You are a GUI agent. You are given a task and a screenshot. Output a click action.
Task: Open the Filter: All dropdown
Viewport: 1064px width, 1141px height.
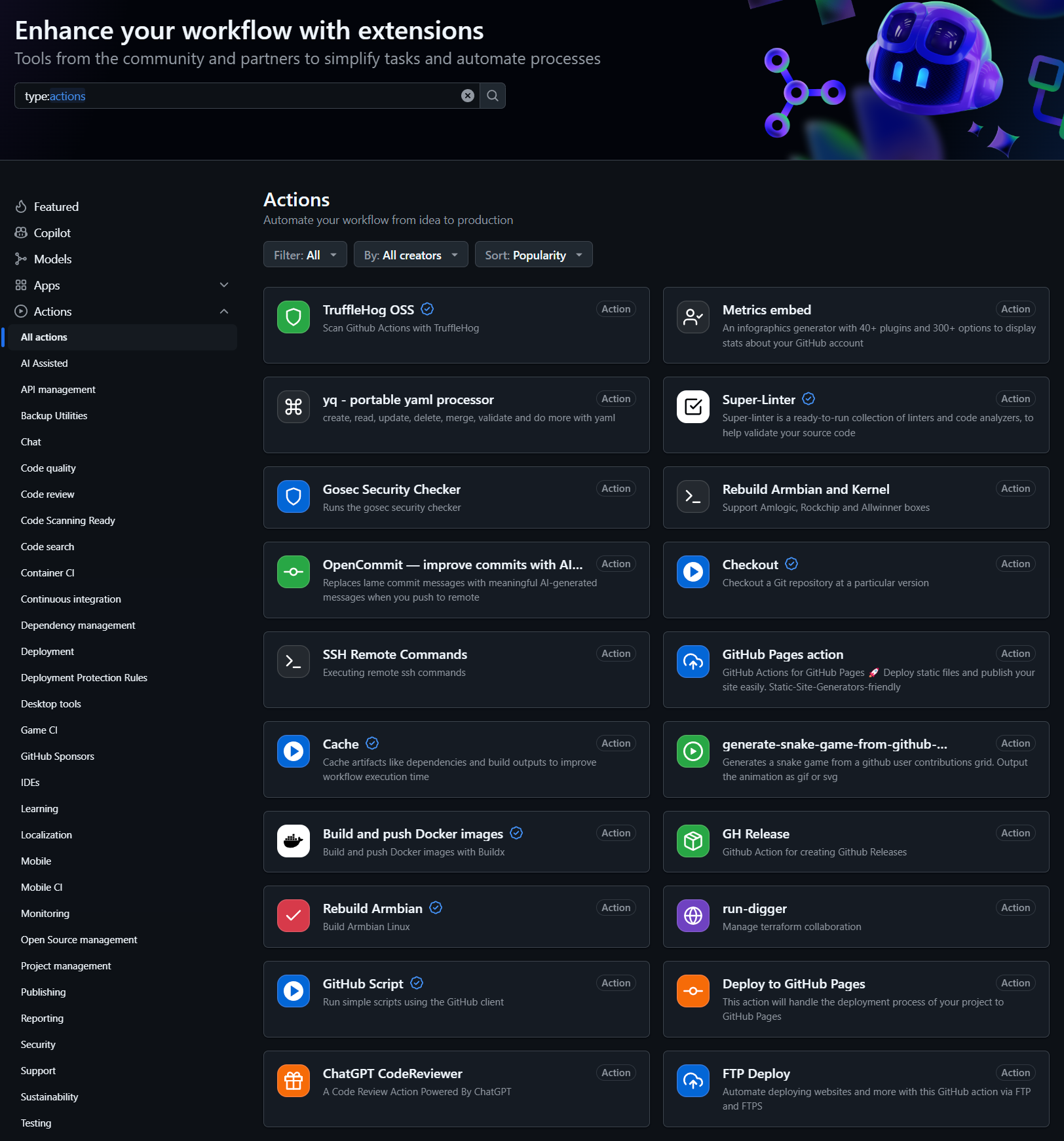305,255
